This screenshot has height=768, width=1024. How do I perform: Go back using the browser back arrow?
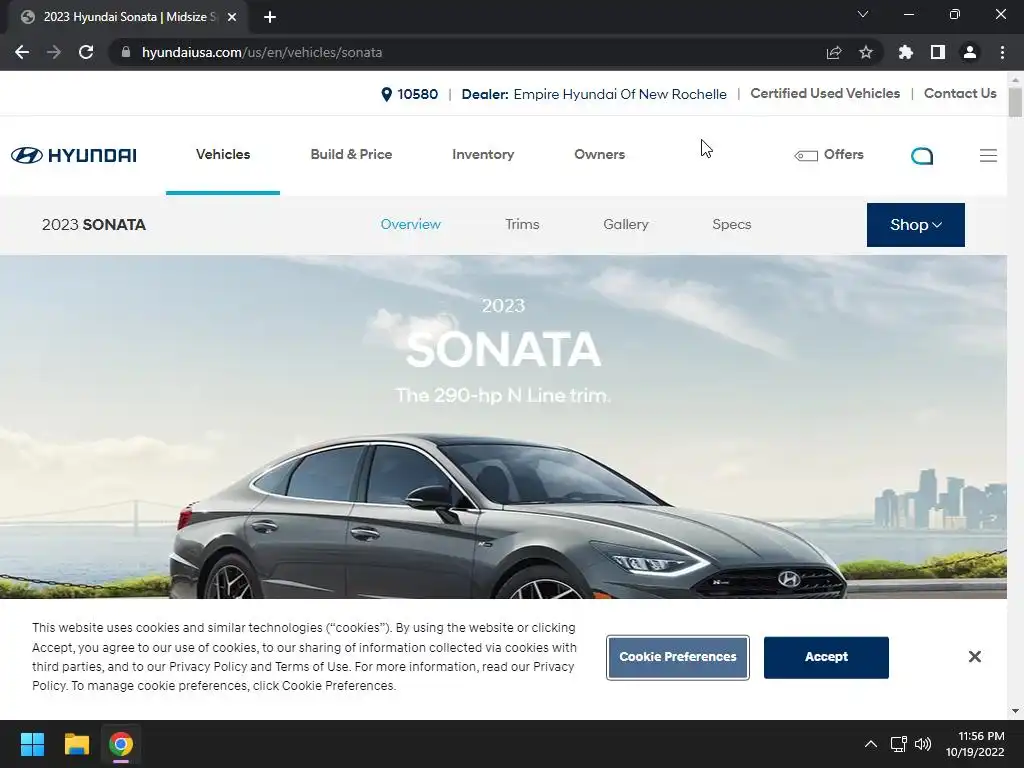[22, 52]
